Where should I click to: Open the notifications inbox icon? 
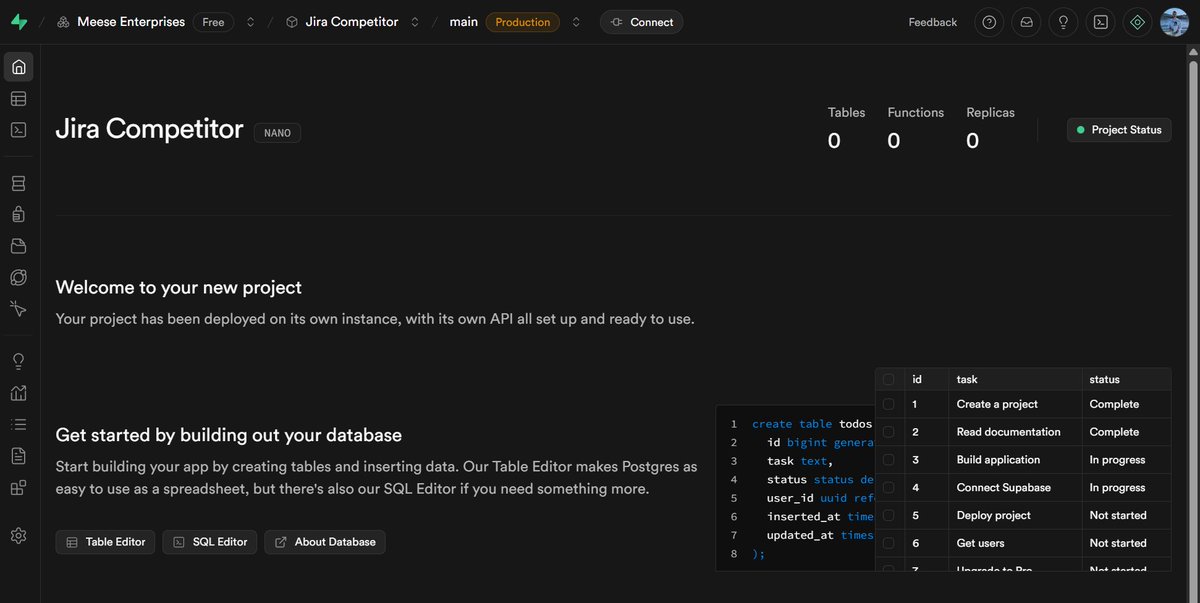1026,22
